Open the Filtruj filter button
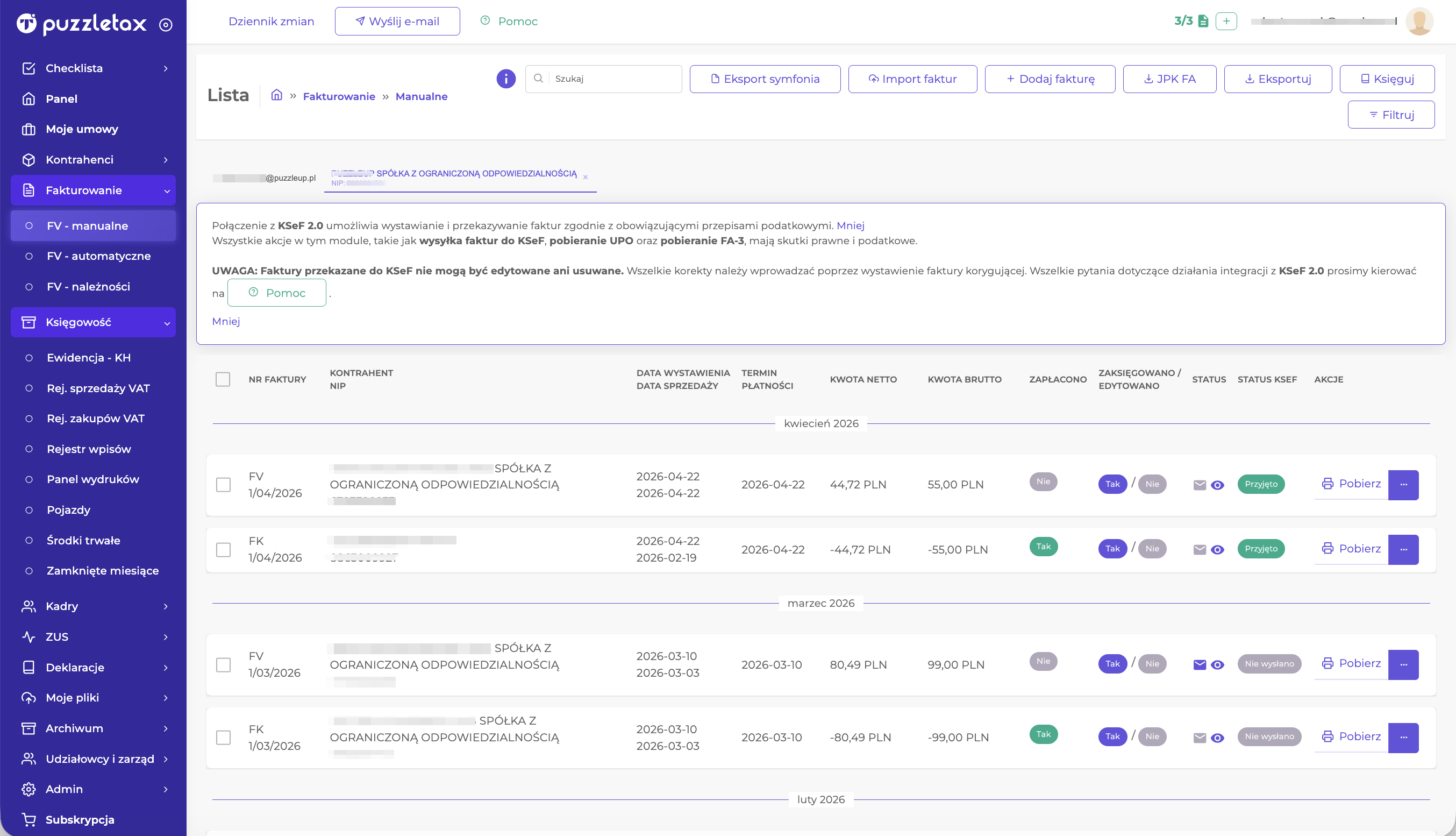This screenshot has height=836, width=1456. tap(1390, 115)
